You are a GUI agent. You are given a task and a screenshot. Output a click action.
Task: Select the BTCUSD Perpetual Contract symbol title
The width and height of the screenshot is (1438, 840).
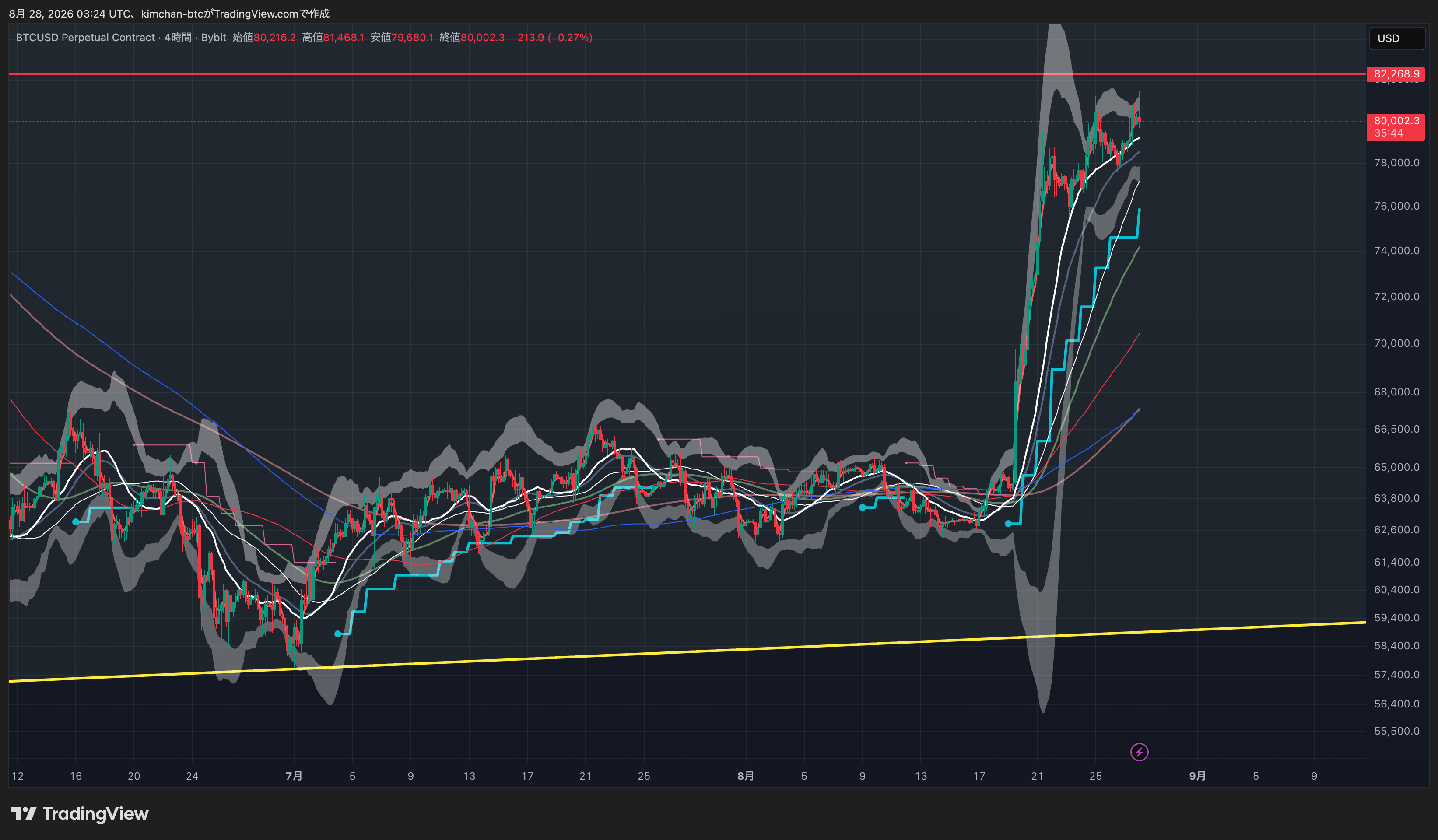click(x=85, y=38)
